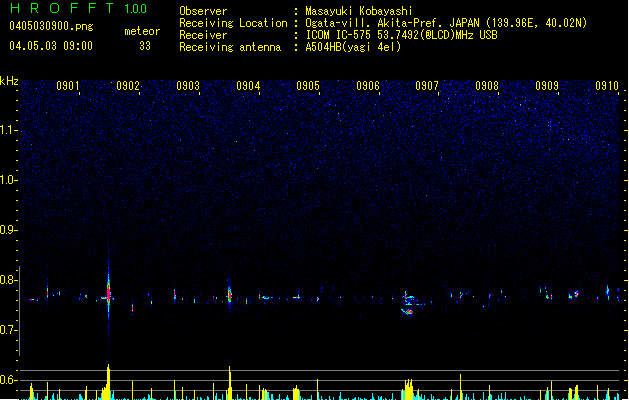Screen dimensions: 629x400
Task: Click the date stamp 04.05.03 09:00
Action: (x=51, y=46)
